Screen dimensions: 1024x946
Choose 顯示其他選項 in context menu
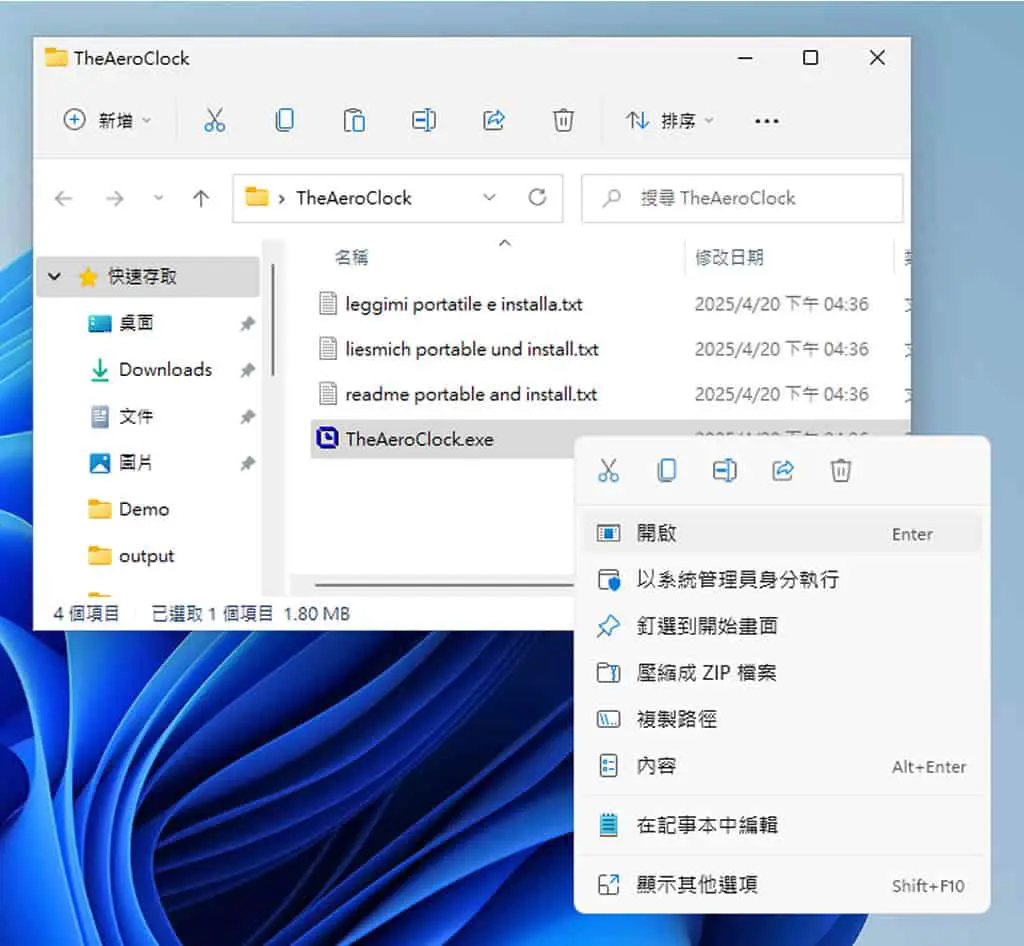[782, 885]
